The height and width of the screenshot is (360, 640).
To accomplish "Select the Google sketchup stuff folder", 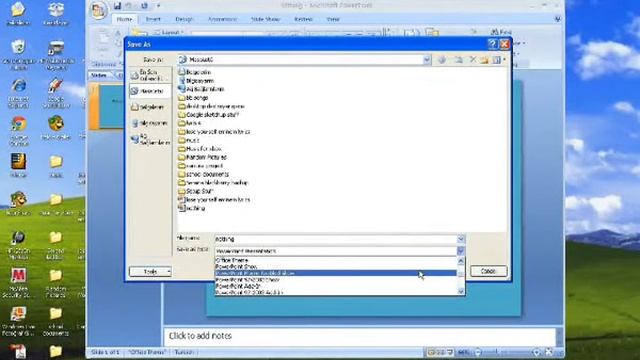I will point(209,115).
